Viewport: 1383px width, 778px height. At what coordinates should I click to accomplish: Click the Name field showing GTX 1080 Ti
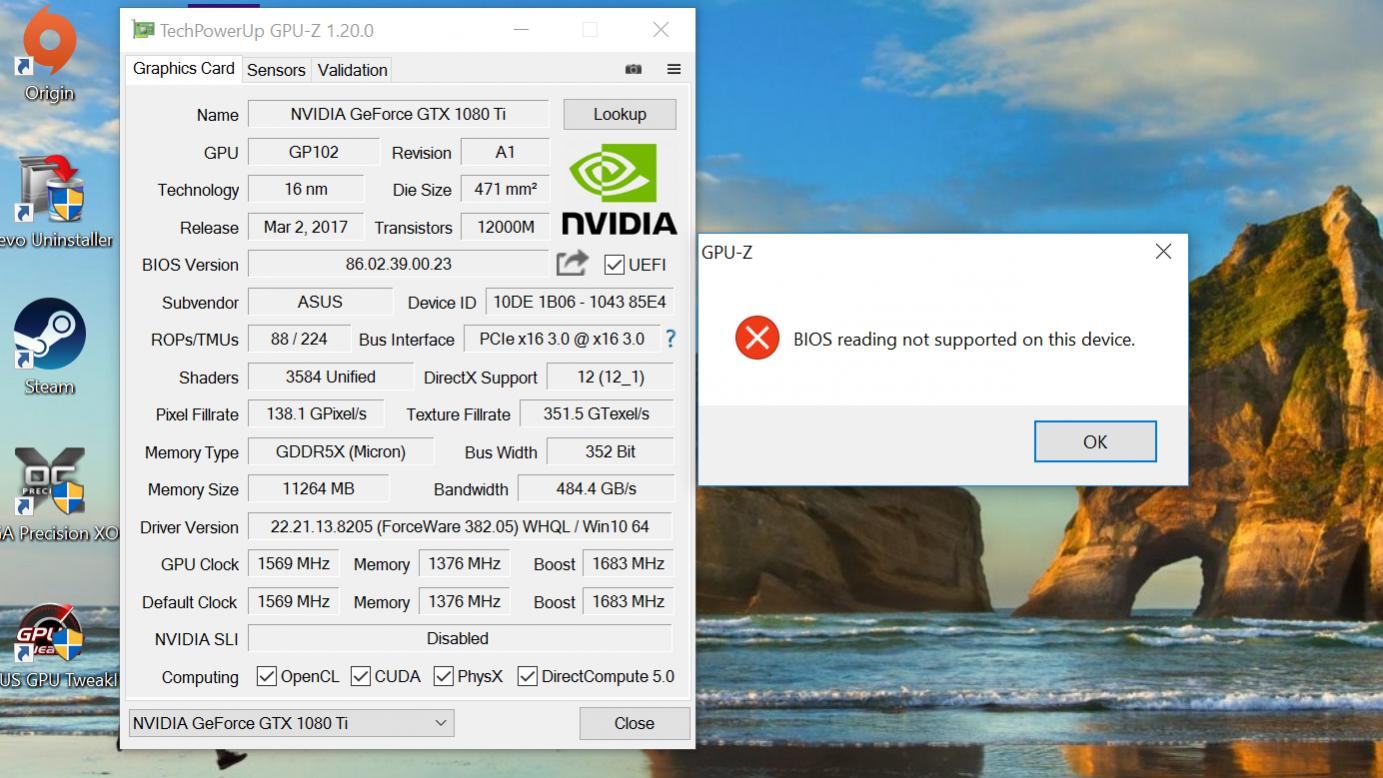pyautogui.click(x=398, y=114)
